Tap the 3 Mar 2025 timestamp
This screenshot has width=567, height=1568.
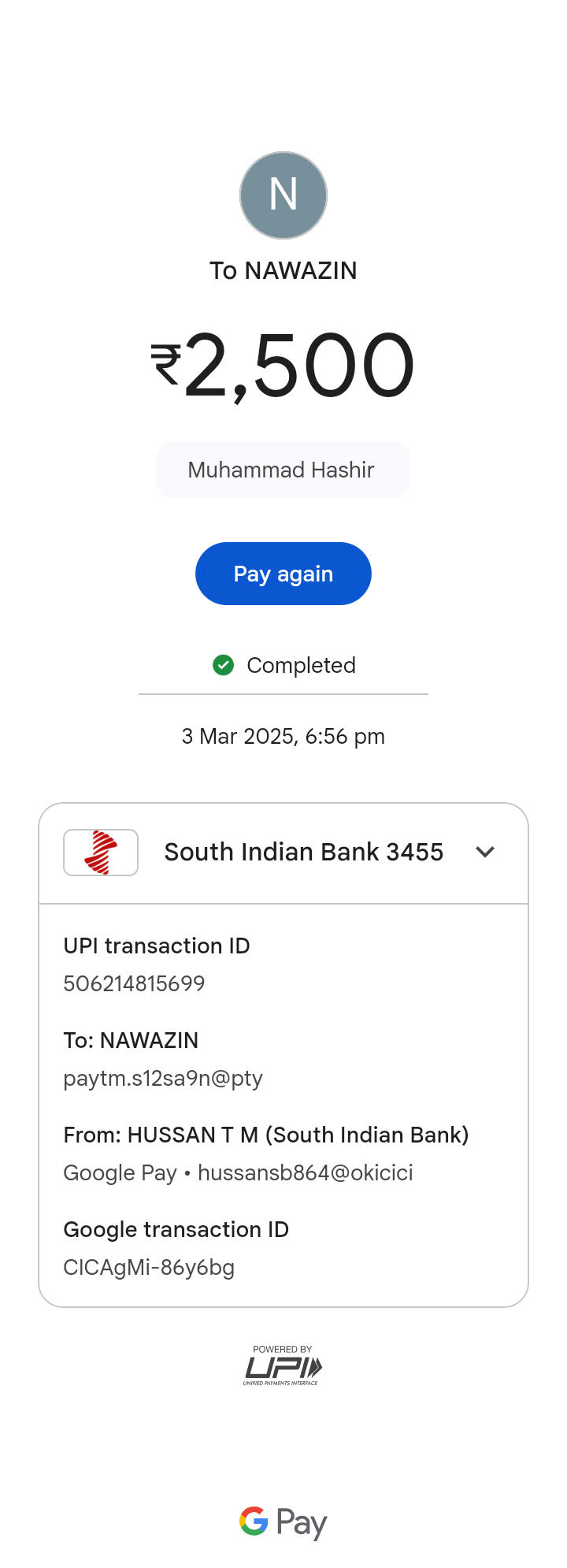click(x=283, y=737)
